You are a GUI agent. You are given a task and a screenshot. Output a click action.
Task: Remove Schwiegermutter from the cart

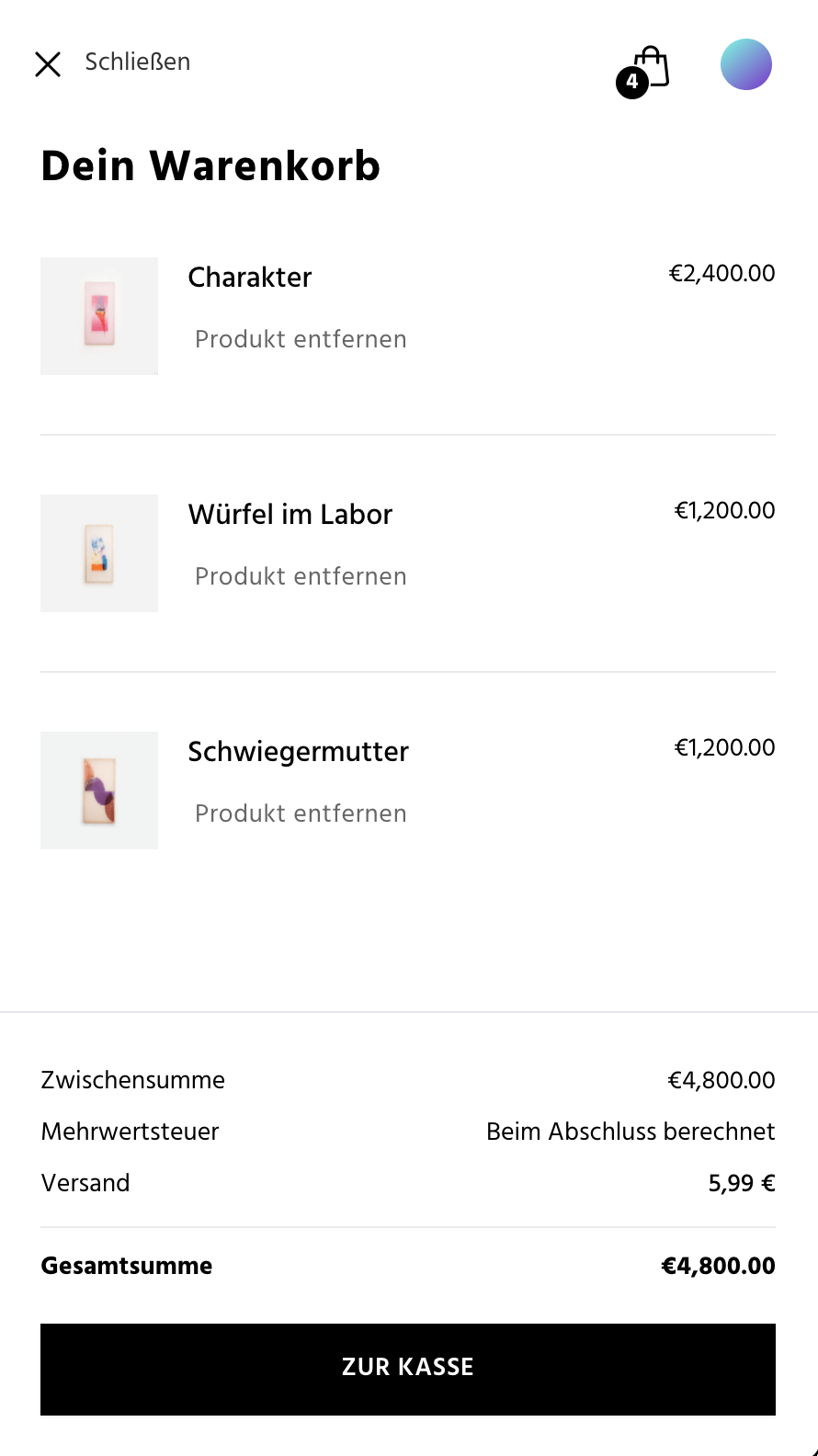pyautogui.click(x=301, y=813)
